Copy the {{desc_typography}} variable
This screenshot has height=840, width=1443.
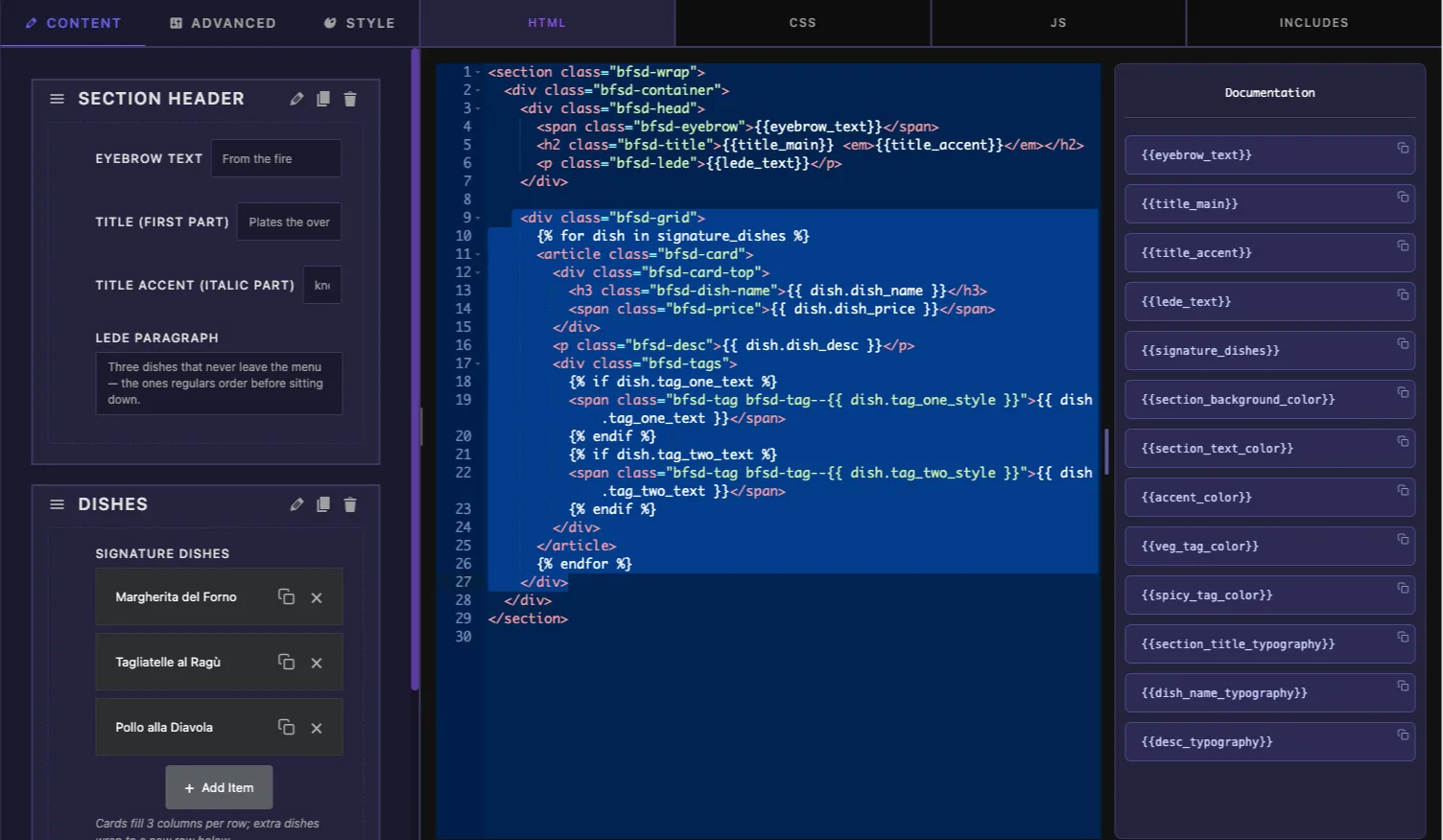[x=1403, y=735]
